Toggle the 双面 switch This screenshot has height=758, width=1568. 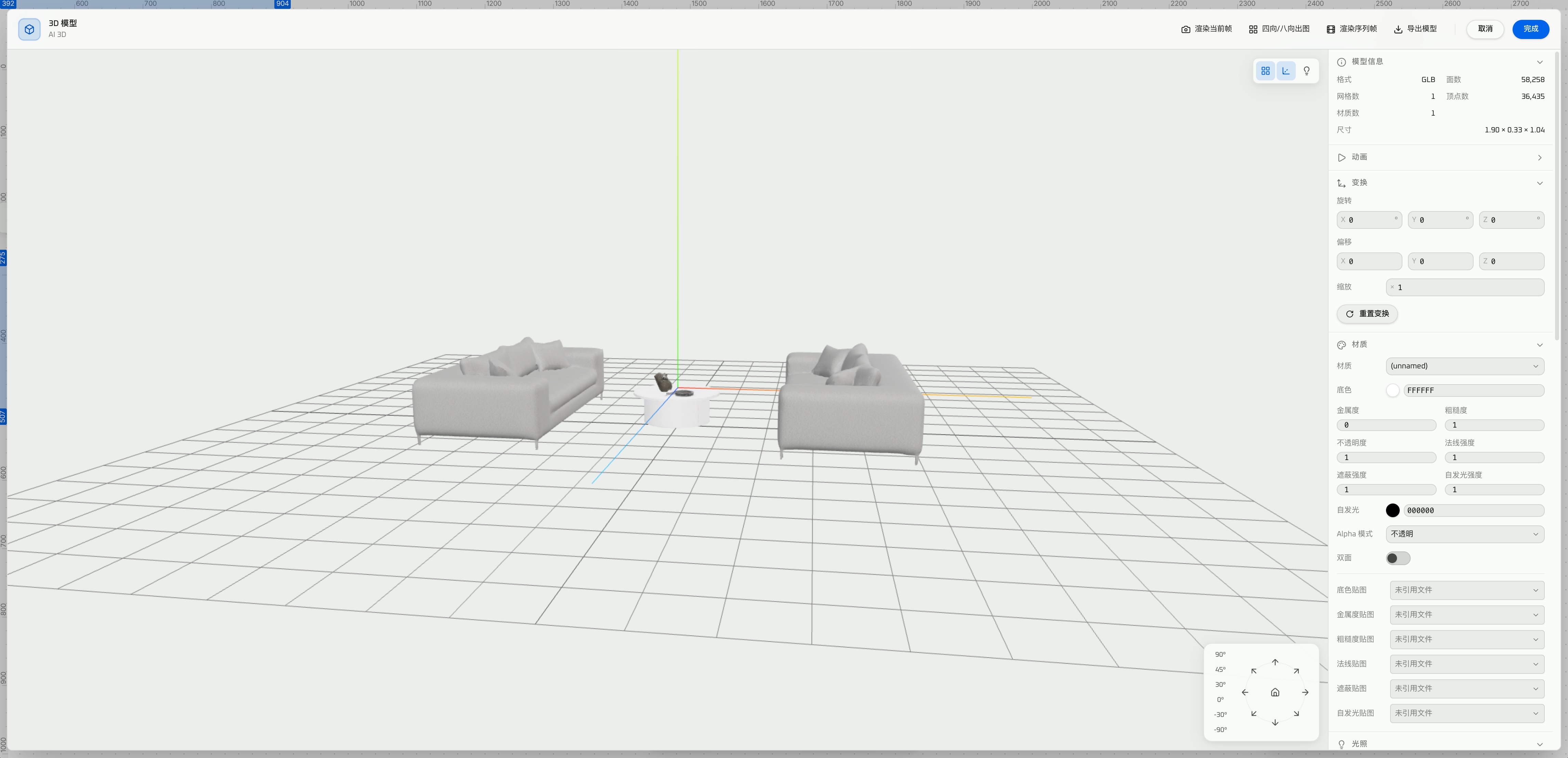pos(1398,558)
